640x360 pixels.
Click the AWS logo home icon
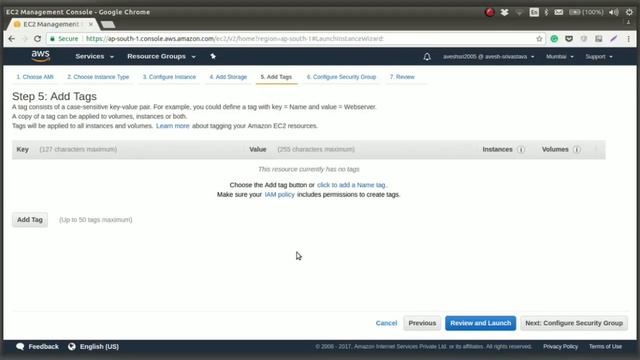pyautogui.click(x=40, y=56)
